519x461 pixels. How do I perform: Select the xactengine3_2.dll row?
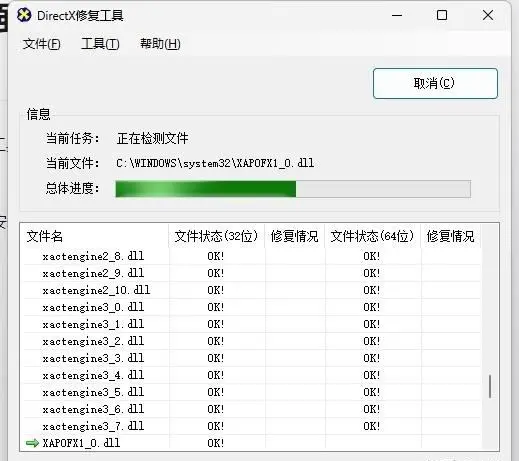pyautogui.click(x=252, y=341)
